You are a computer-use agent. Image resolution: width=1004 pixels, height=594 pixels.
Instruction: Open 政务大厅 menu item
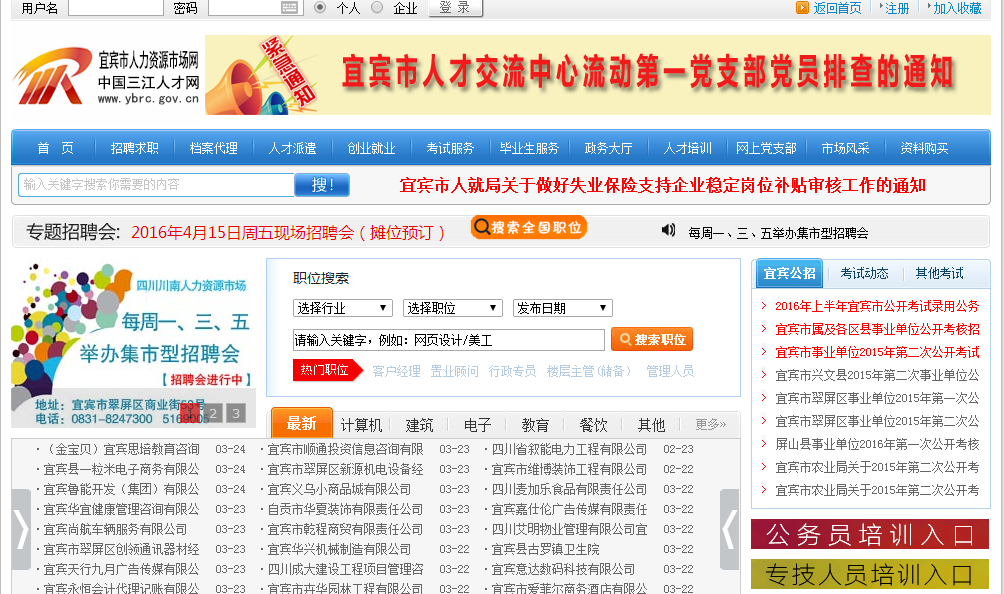608,148
